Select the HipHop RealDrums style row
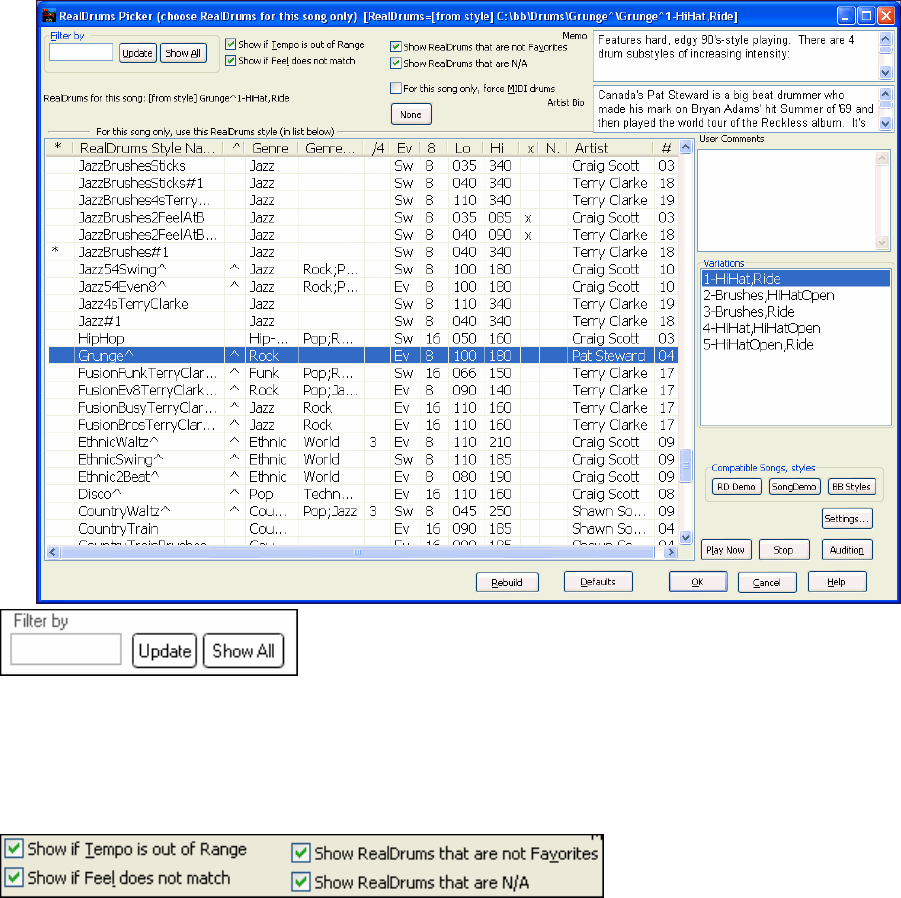Image resolution: width=901 pixels, height=898 pixels. (100, 338)
